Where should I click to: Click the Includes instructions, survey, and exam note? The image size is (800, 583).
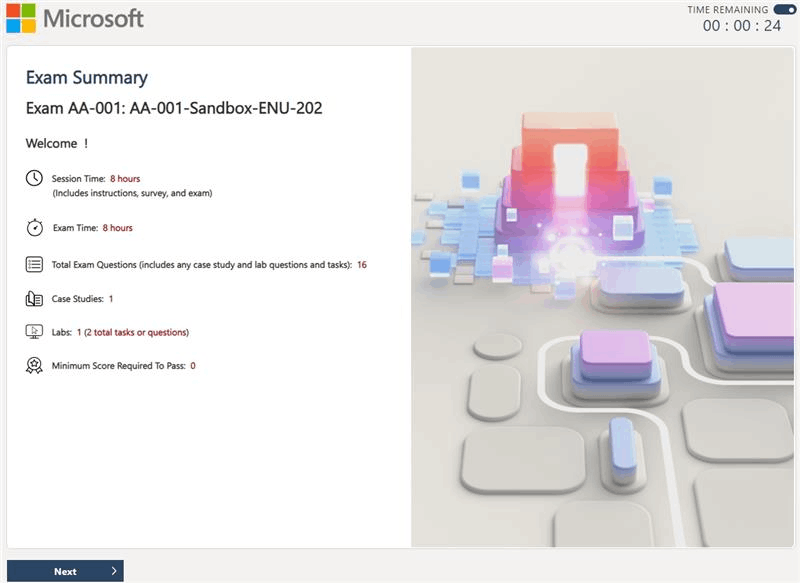pyautogui.click(x=132, y=193)
